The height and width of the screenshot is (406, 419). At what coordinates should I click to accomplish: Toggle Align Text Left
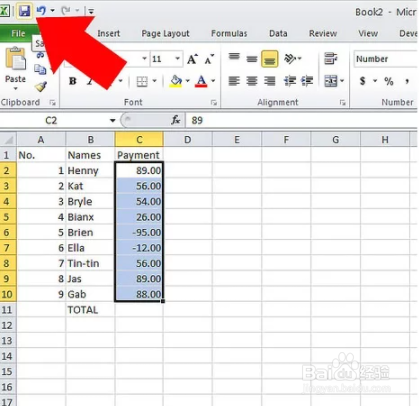click(x=234, y=81)
